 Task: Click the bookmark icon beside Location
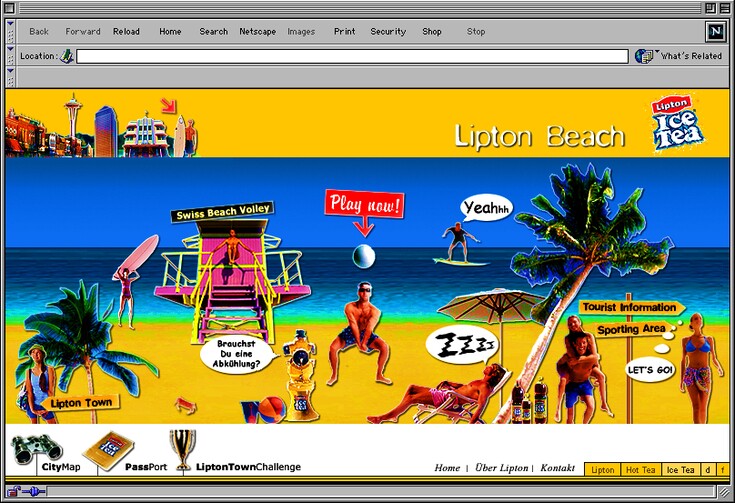click(67, 56)
